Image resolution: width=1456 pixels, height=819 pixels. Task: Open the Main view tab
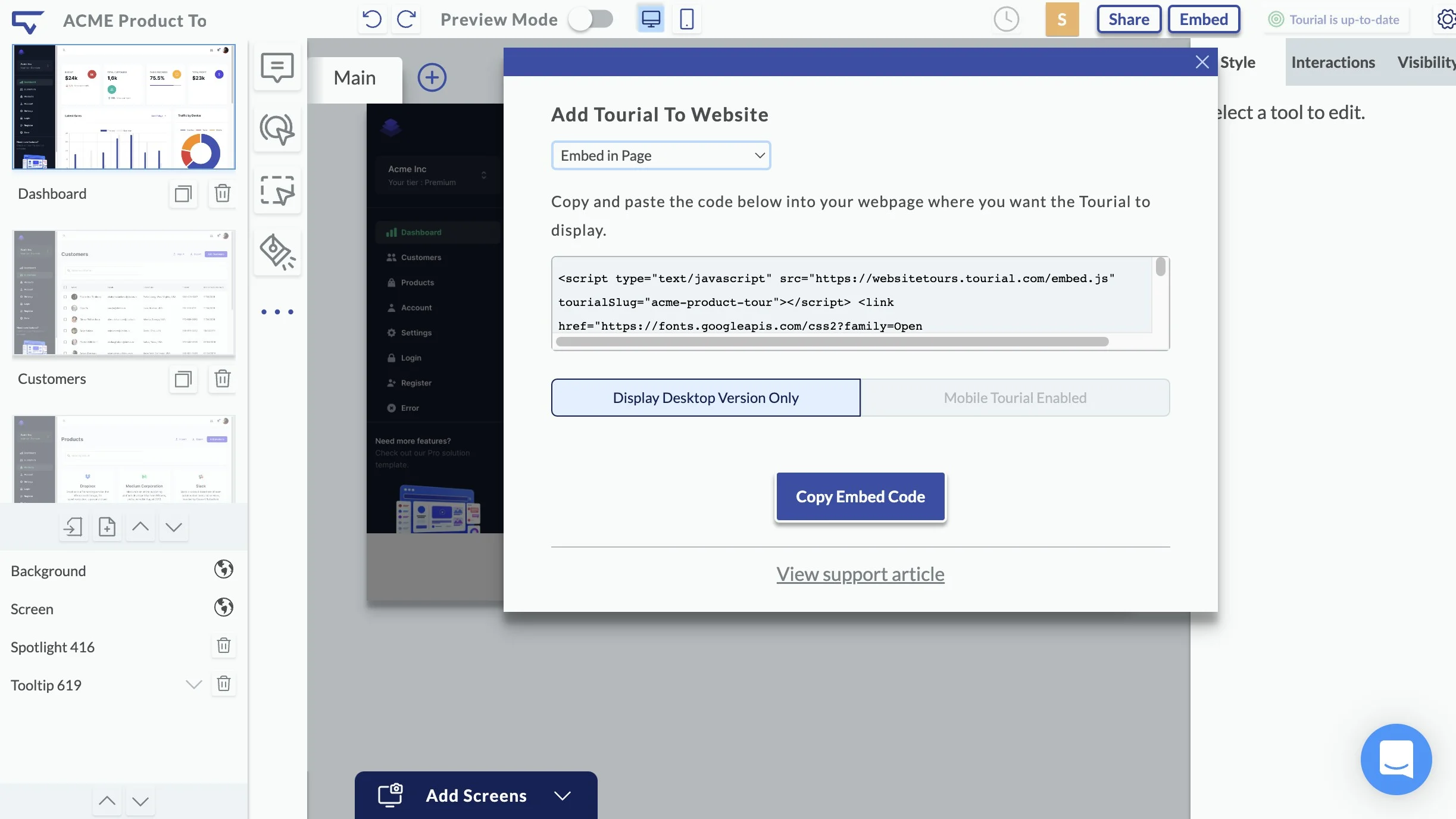(x=355, y=78)
